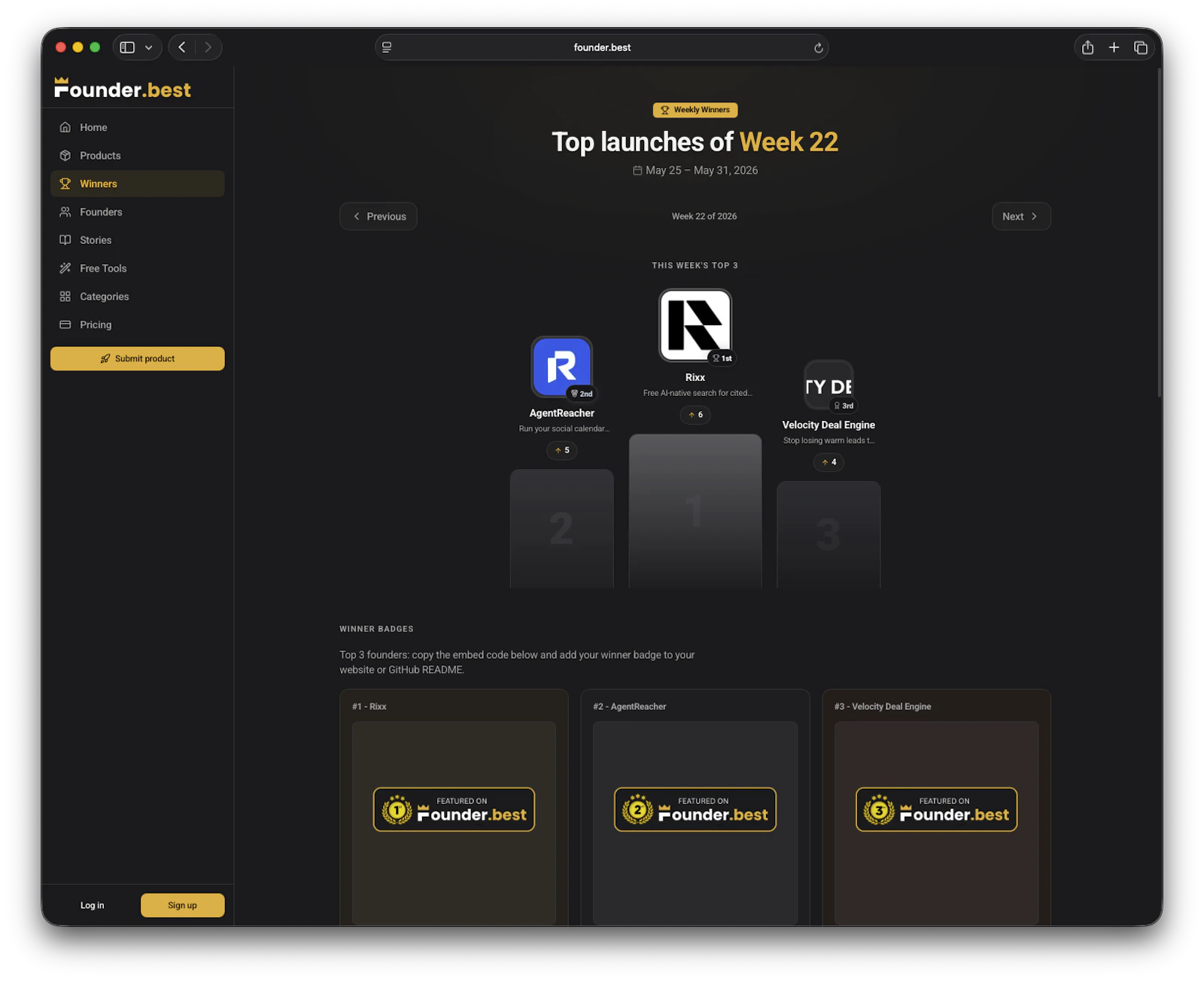Click the 1st place badge on Rixx
This screenshot has width=1204, height=981.
722,359
